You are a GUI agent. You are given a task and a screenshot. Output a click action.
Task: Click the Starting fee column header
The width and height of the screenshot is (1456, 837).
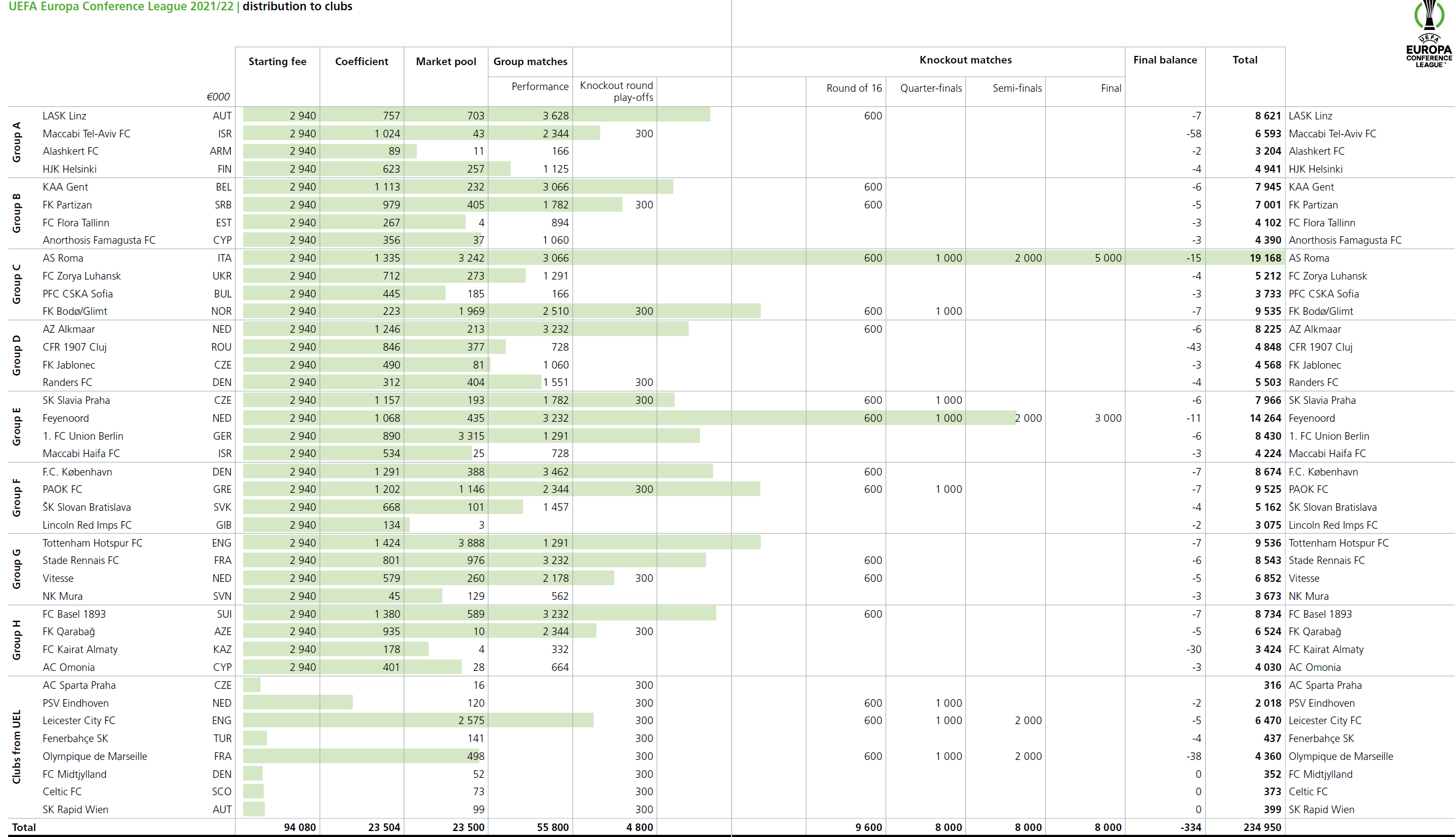[277, 61]
